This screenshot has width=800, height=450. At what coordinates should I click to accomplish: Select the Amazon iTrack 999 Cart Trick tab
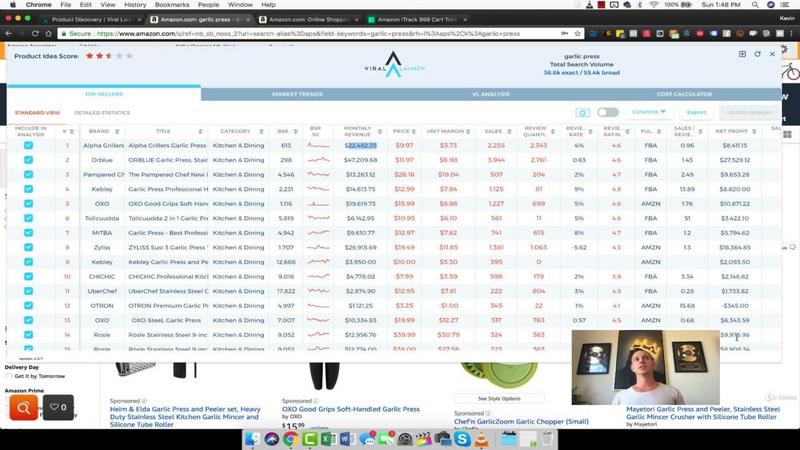click(417, 19)
